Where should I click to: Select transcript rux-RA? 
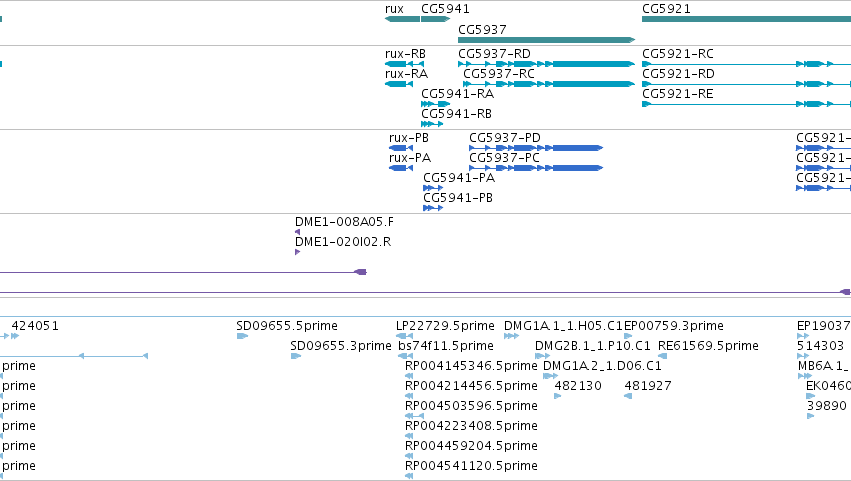coord(406,74)
